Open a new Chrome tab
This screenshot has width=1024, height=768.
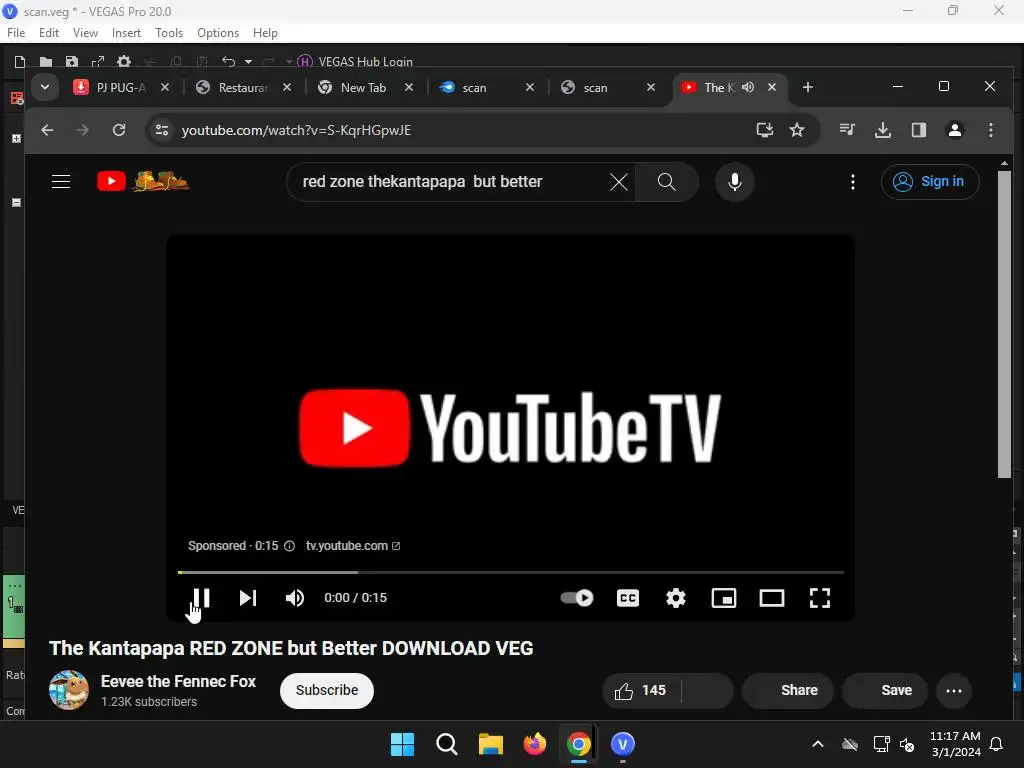coord(808,87)
